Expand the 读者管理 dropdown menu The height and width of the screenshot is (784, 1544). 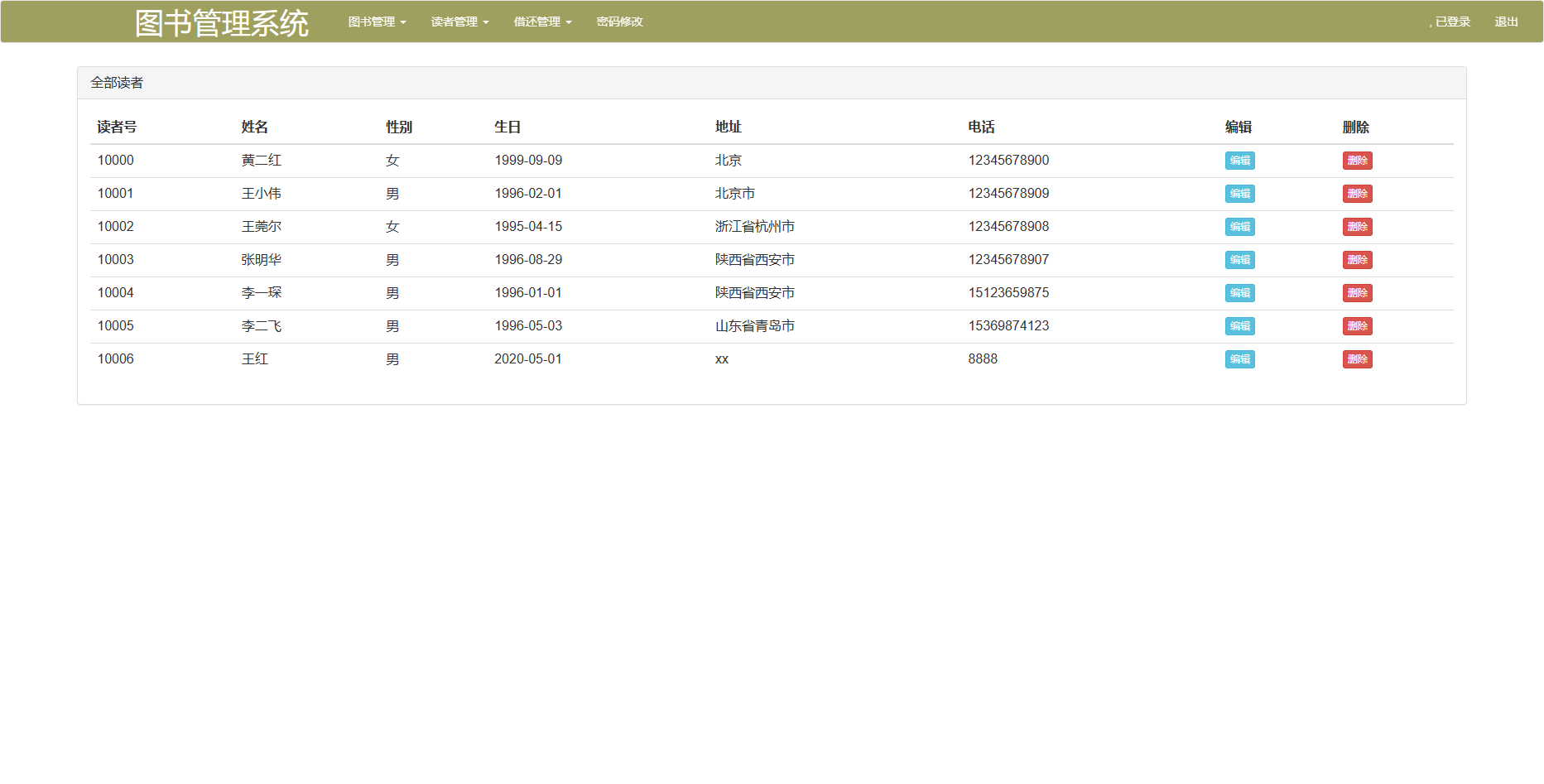coord(459,22)
